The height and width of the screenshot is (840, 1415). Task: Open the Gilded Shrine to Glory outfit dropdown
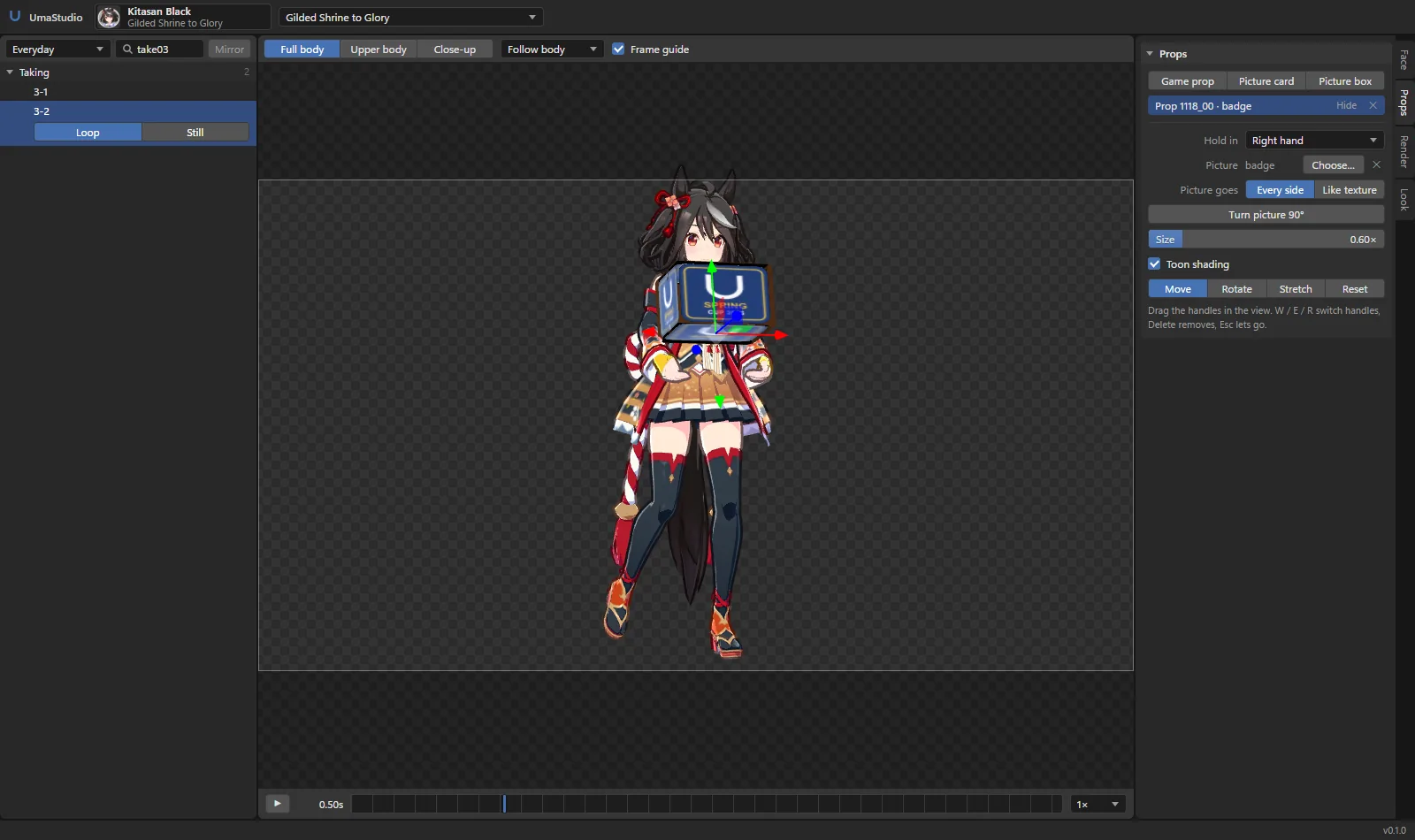point(410,18)
